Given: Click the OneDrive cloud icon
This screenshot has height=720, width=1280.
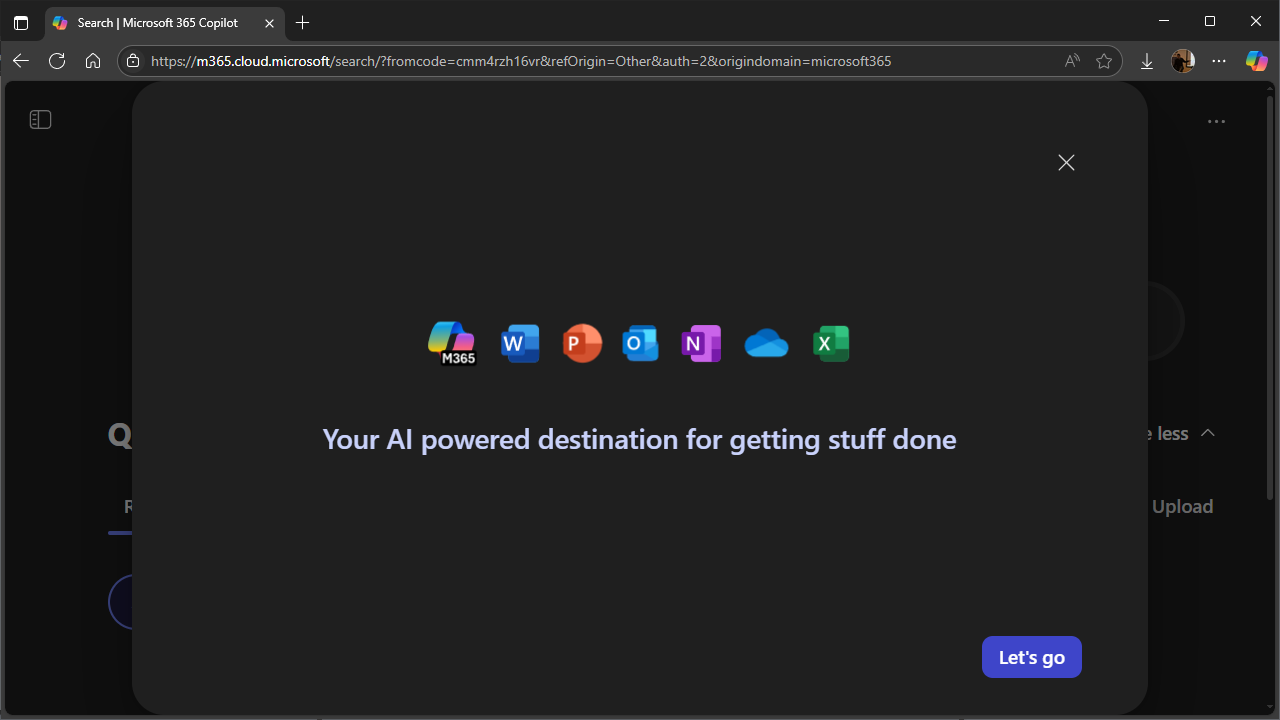Looking at the screenshot, I should [766, 344].
